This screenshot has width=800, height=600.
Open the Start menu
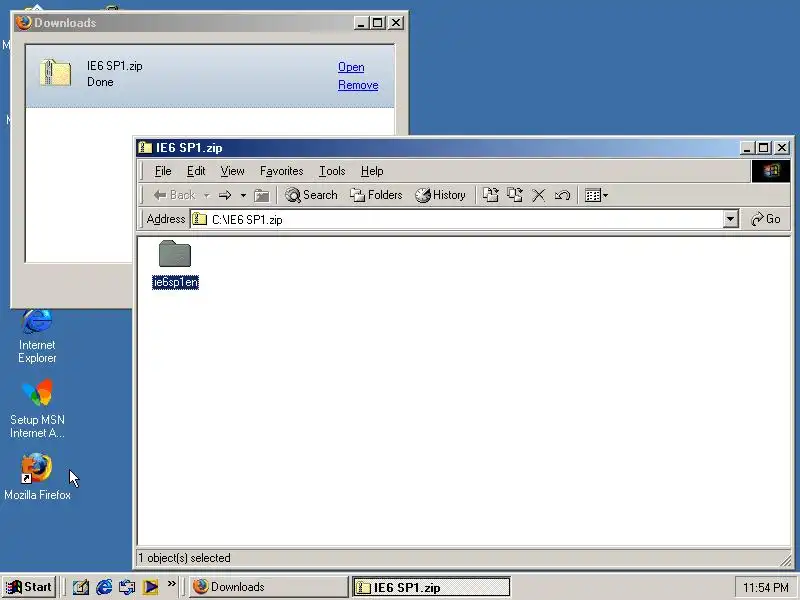pos(29,587)
